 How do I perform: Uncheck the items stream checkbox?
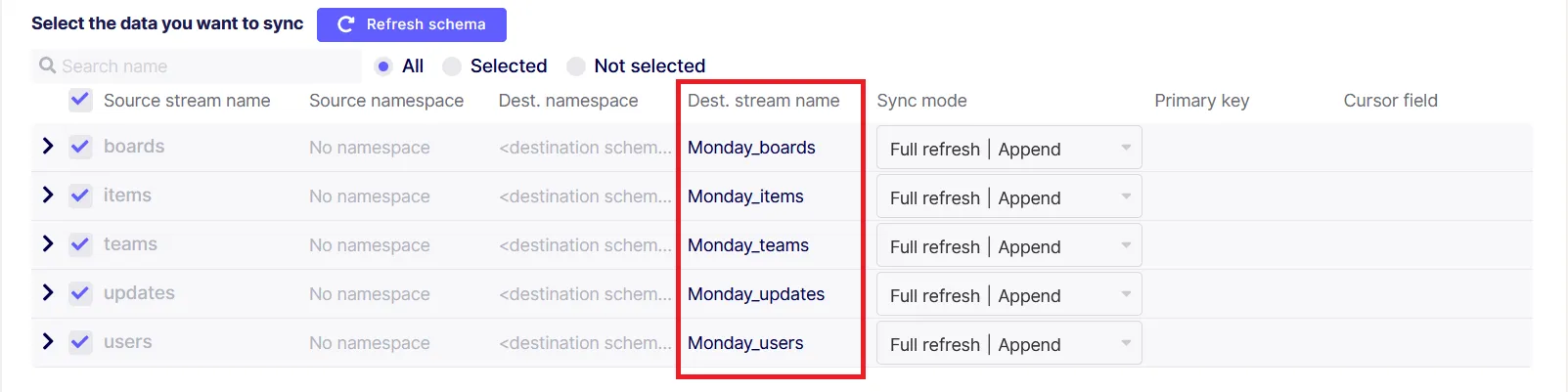point(80,196)
